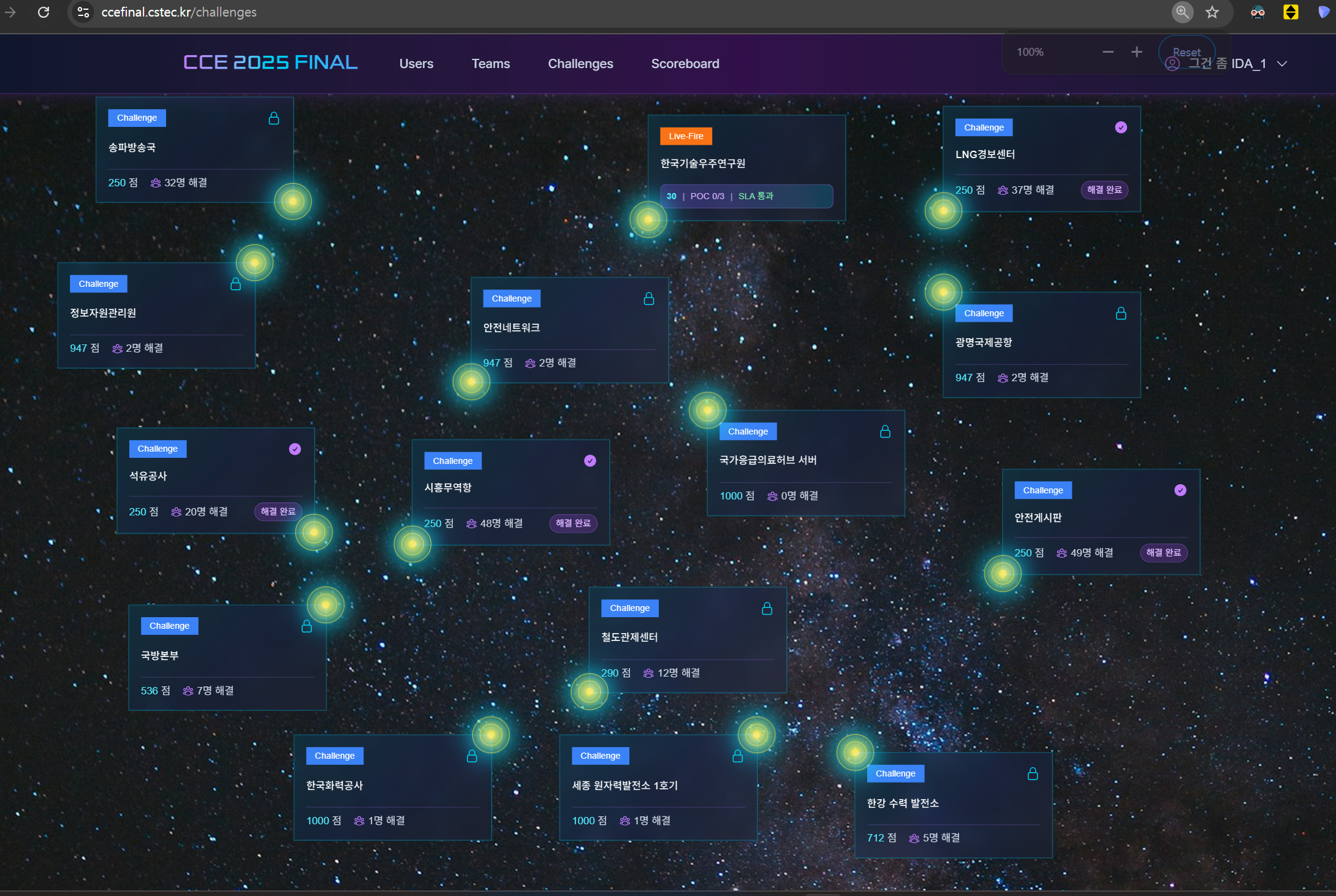This screenshot has width=1336, height=896.
Task: Go to the Teams page
Action: [490, 64]
